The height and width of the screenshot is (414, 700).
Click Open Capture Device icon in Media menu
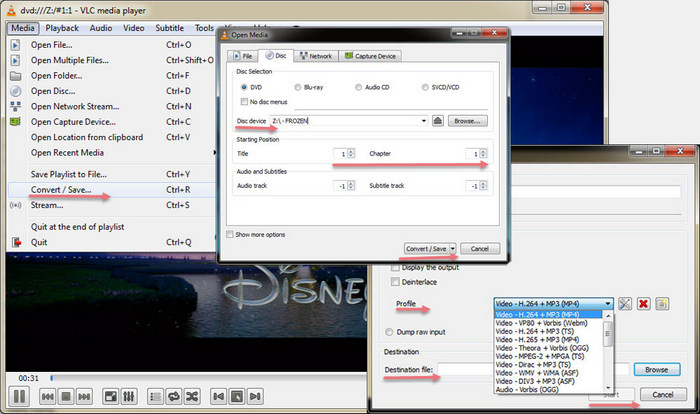click(x=16, y=121)
